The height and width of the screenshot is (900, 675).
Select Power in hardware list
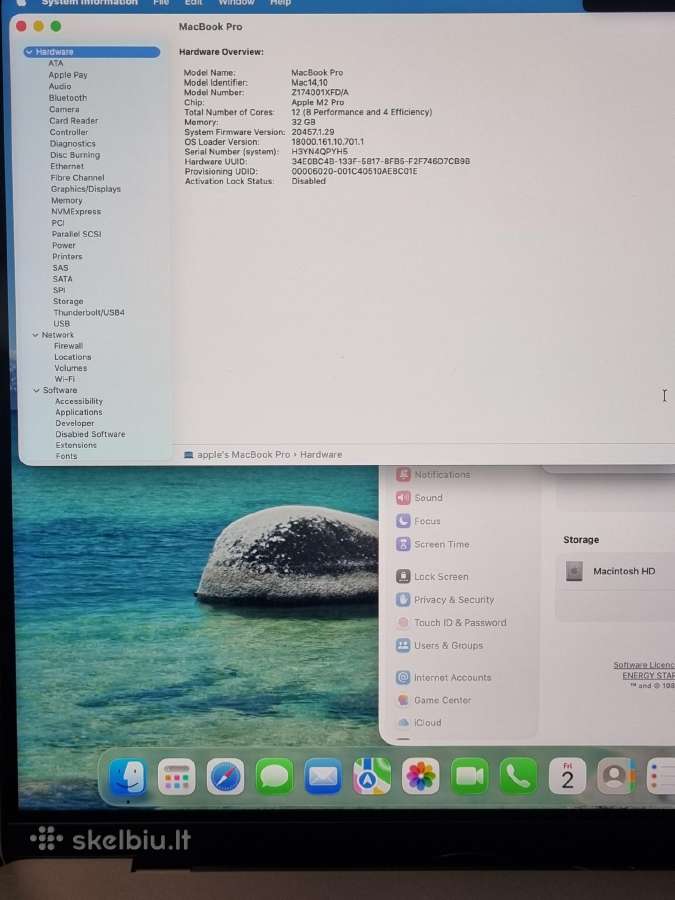click(x=64, y=245)
